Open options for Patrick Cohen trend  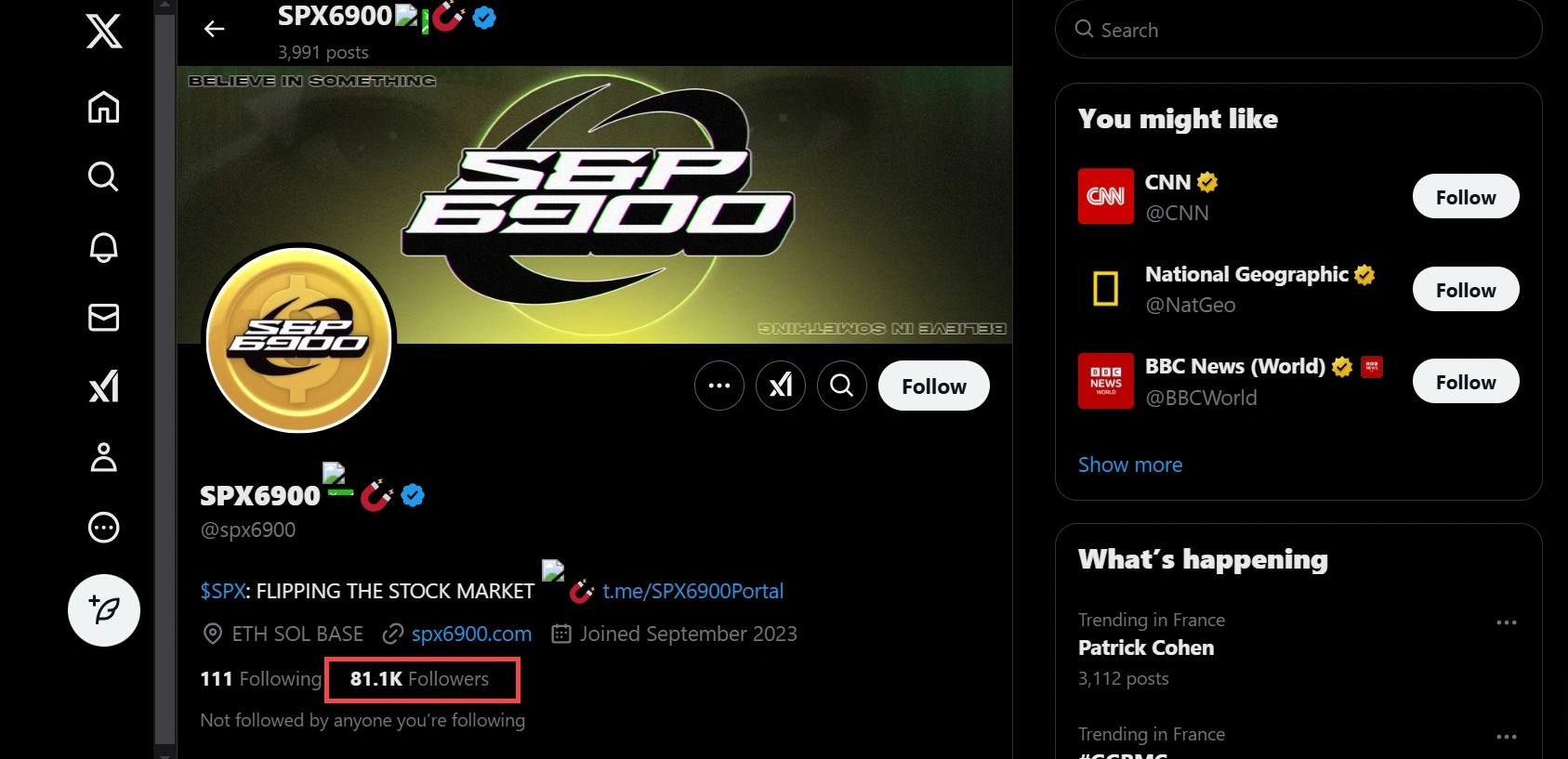click(1506, 622)
